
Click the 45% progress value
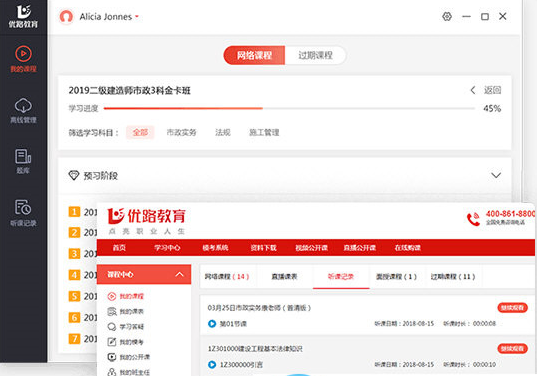click(x=492, y=109)
